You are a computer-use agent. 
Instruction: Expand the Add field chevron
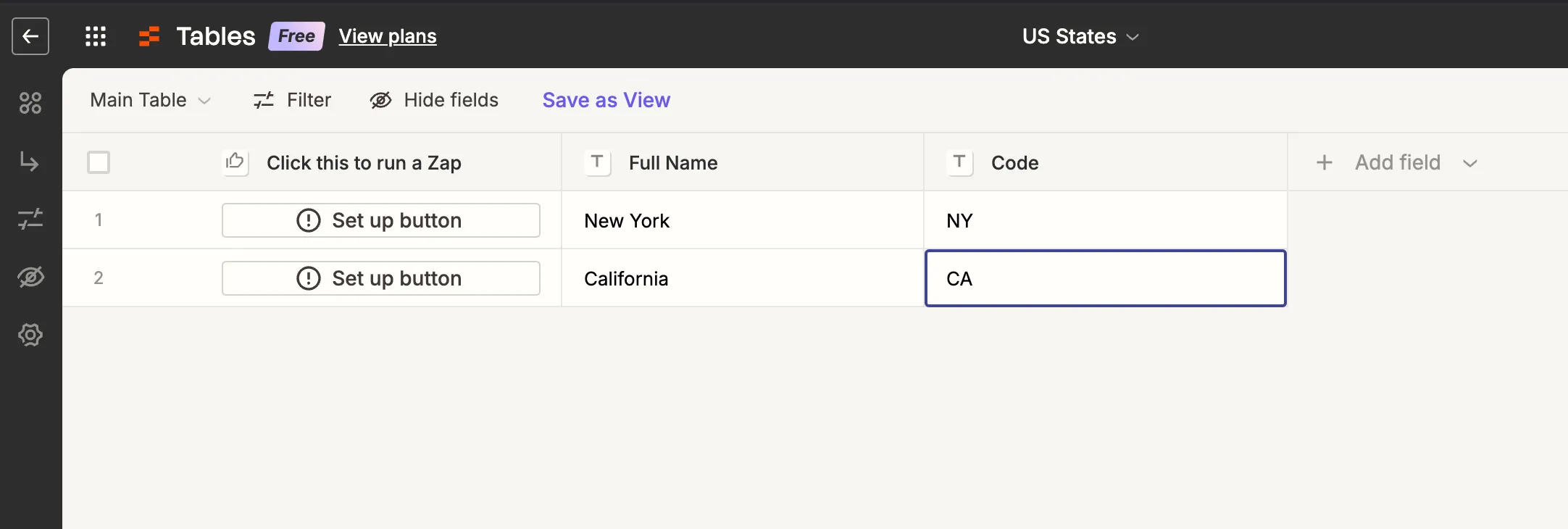1470,163
